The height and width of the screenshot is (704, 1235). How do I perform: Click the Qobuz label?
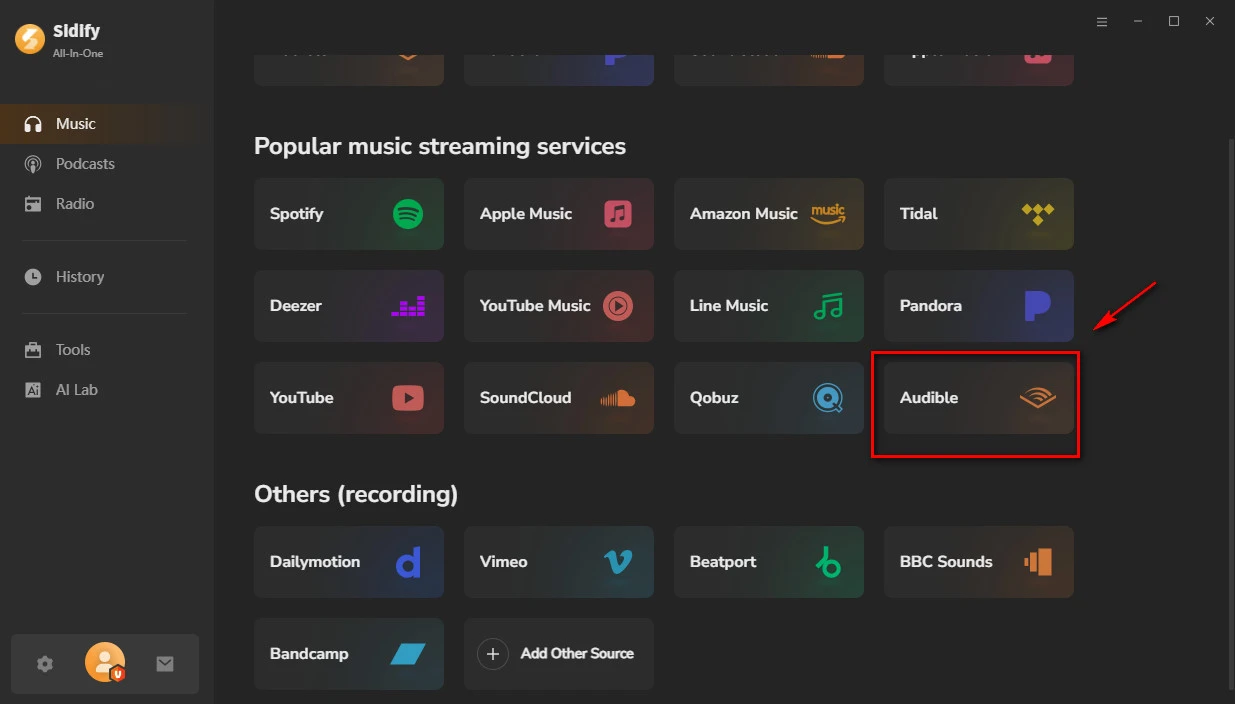click(714, 398)
